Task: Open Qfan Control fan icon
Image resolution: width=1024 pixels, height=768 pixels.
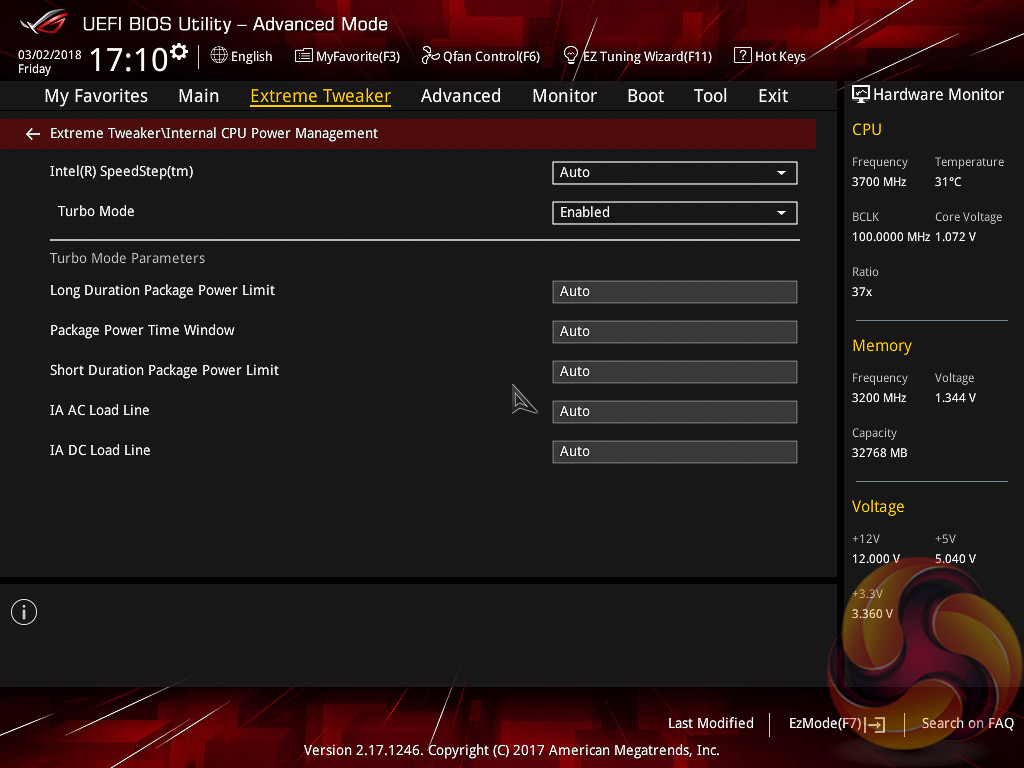Action: click(x=430, y=56)
